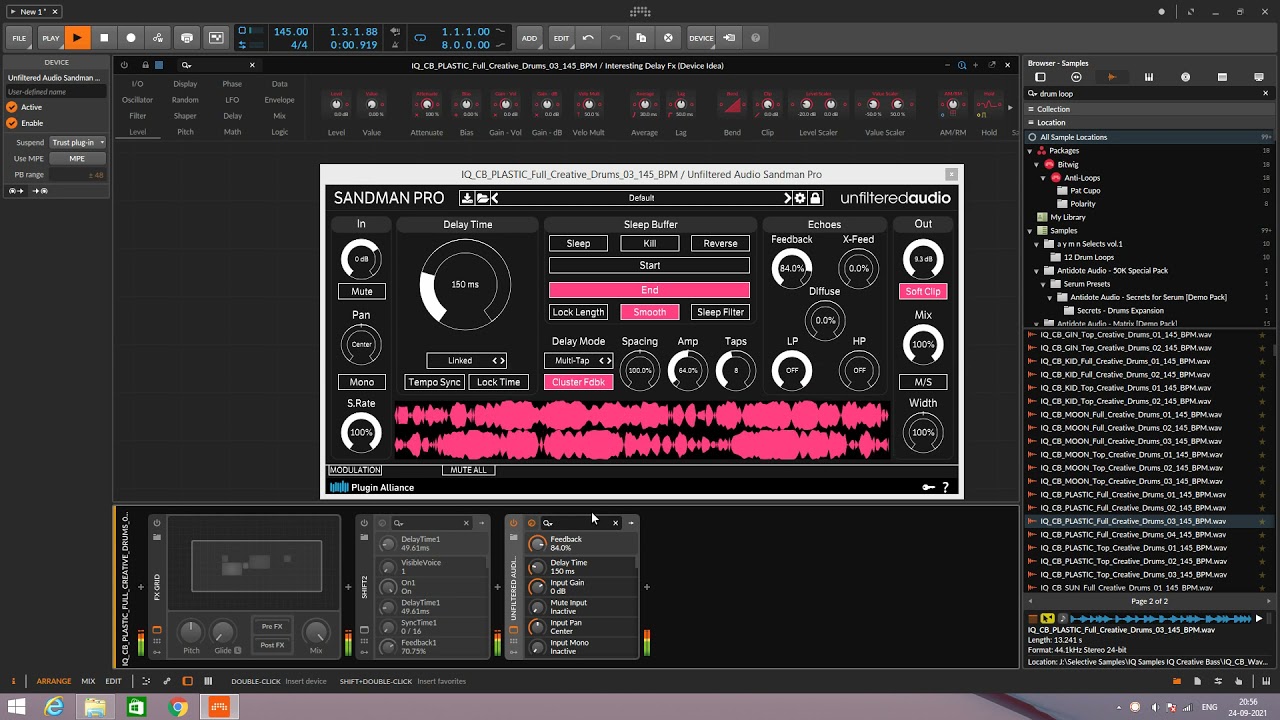Collapse the Serum Presets folder
This screenshot has height=720, width=1280.
(x=1044, y=284)
